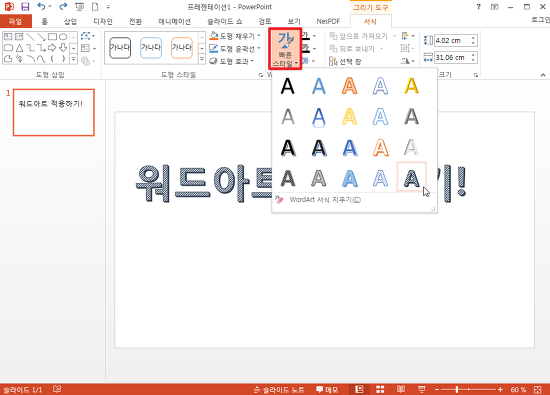Apply the black outline 가나다 shape style
550x395 pixels.
[120, 48]
